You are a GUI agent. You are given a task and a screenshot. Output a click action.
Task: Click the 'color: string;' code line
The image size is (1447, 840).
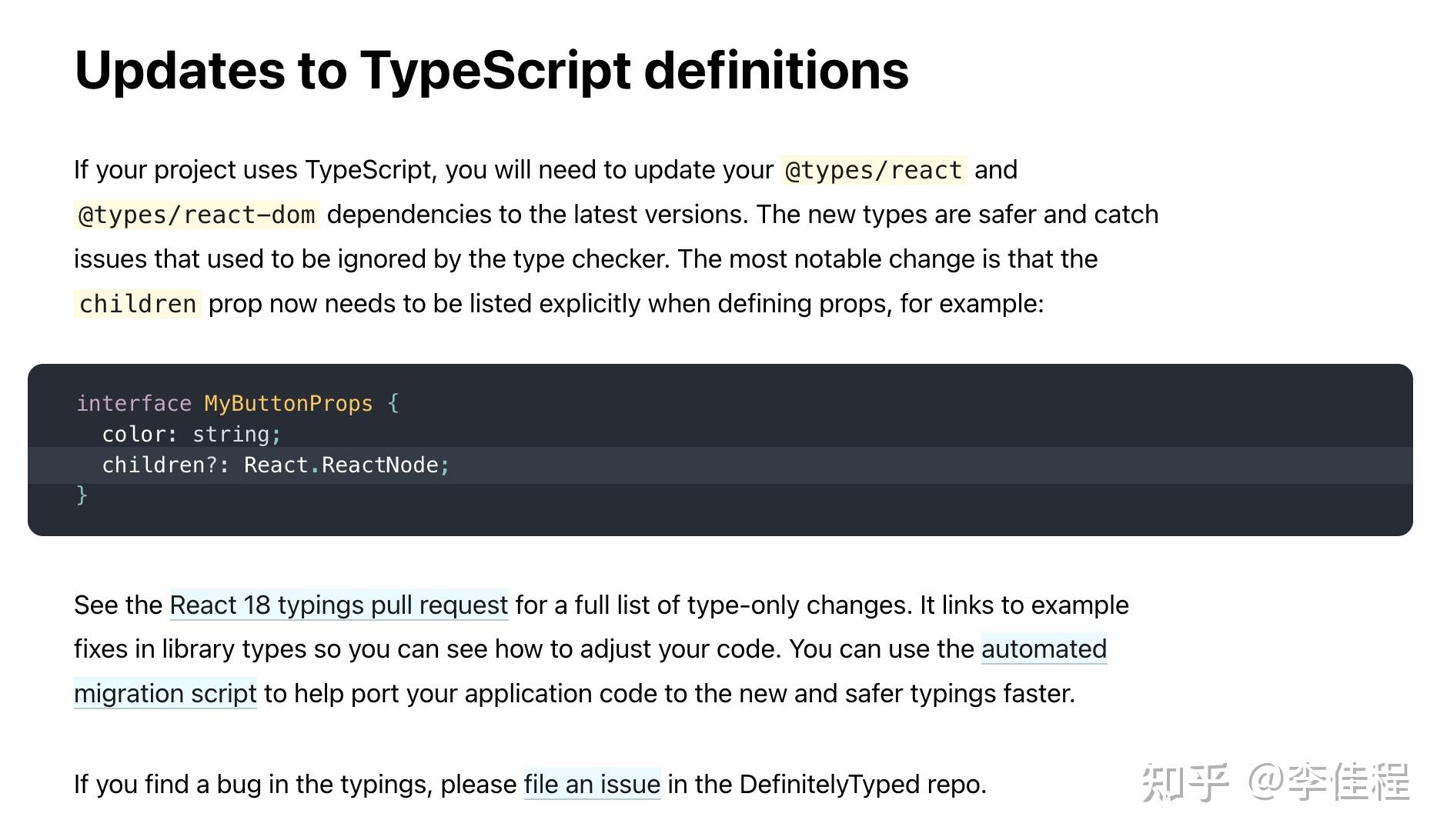point(192,434)
